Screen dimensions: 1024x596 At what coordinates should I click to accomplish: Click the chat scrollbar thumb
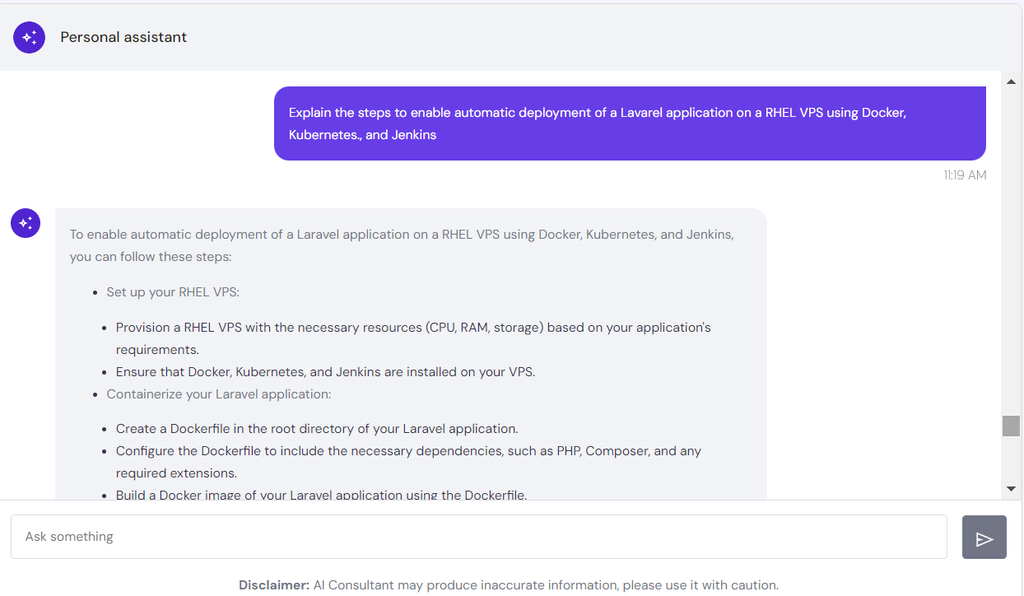tap(1011, 426)
